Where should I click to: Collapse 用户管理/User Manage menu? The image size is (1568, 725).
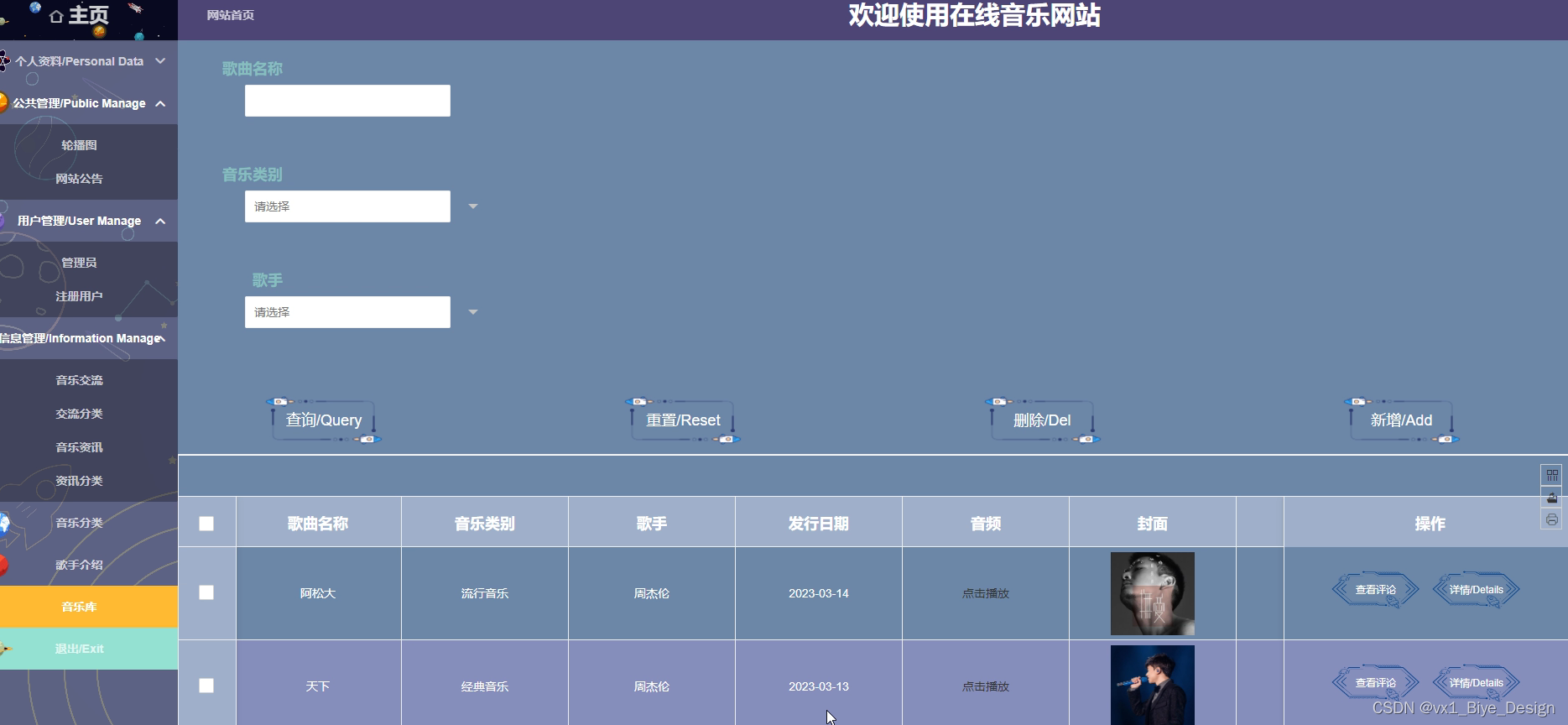(89, 221)
